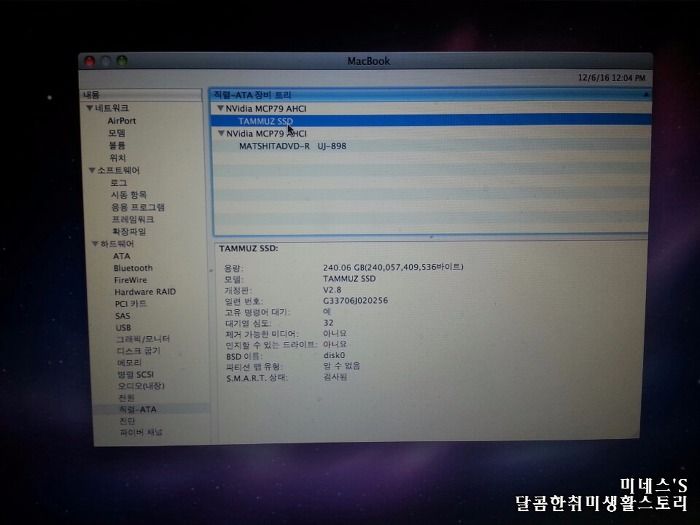
Task: Show the 로그 entry under 소프트웨어
Action: click(119, 183)
